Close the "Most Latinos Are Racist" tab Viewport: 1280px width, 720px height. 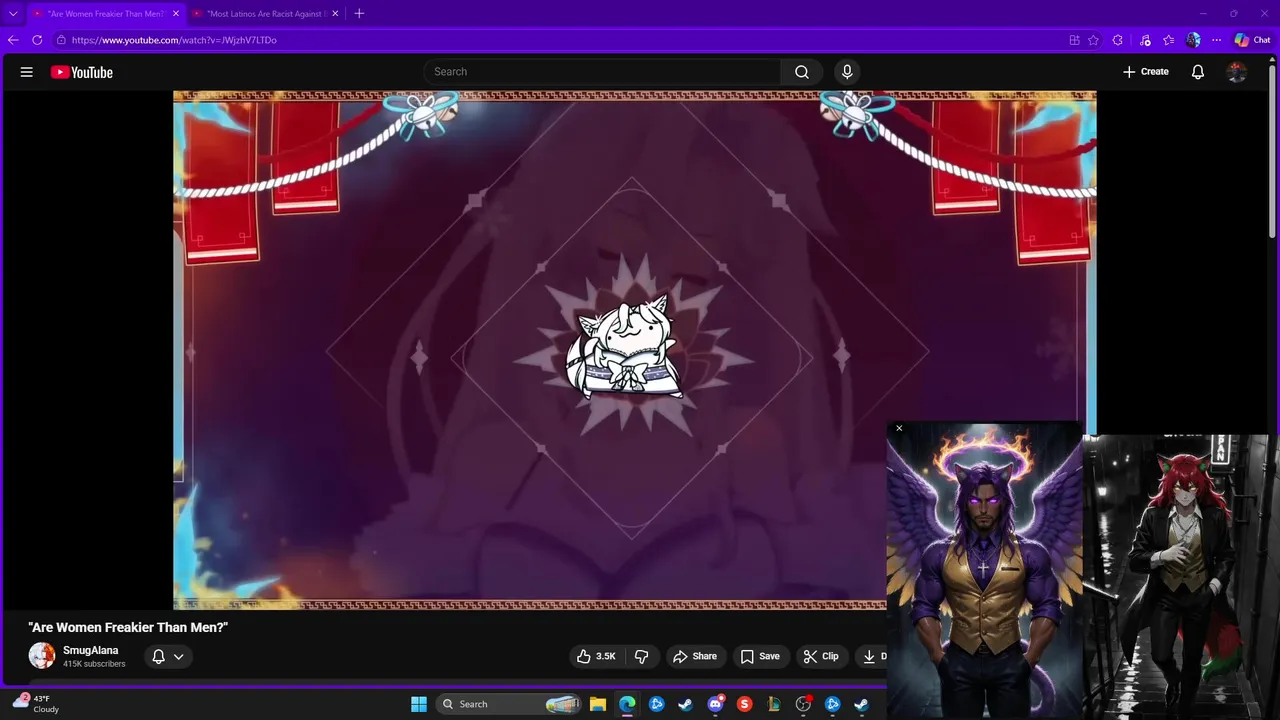coord(335,14)
